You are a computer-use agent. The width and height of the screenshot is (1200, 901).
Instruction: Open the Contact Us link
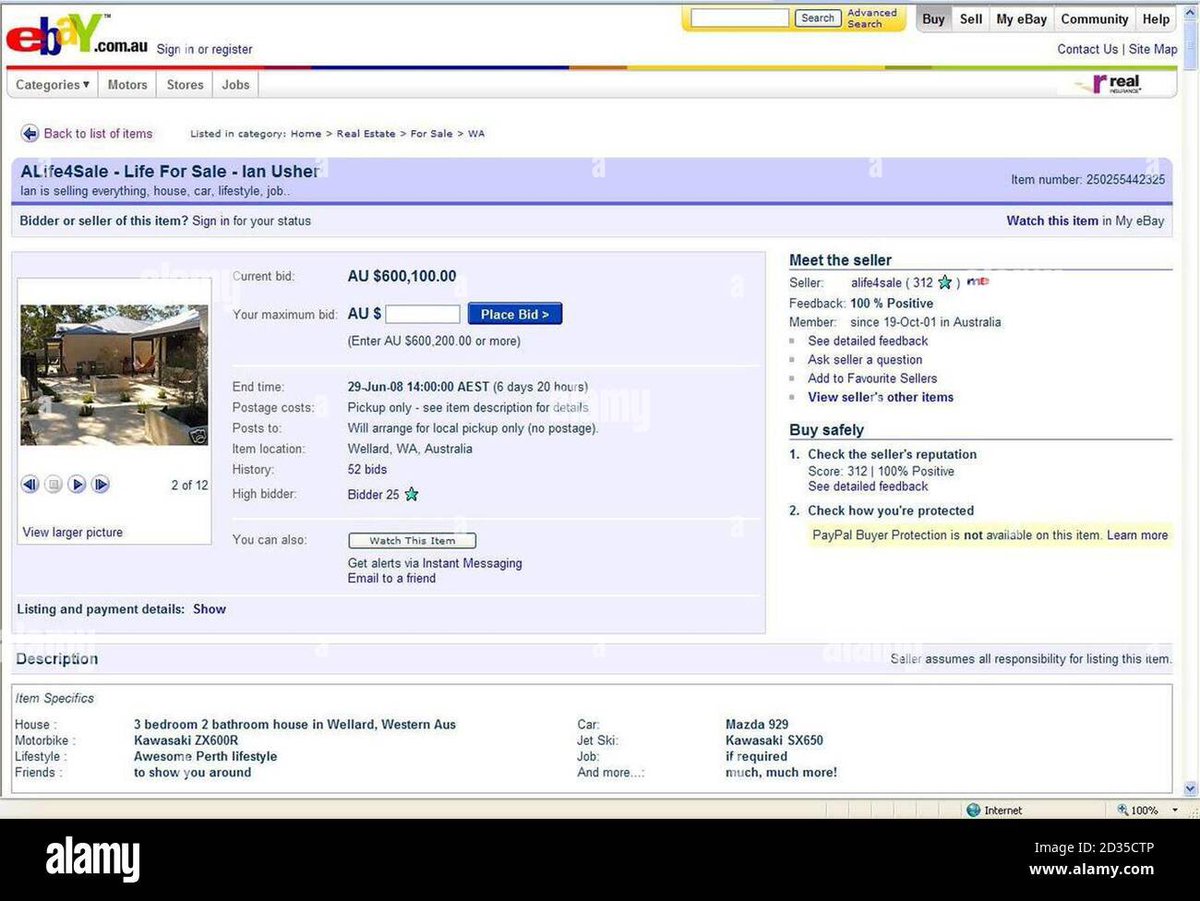coord(1088,49)
